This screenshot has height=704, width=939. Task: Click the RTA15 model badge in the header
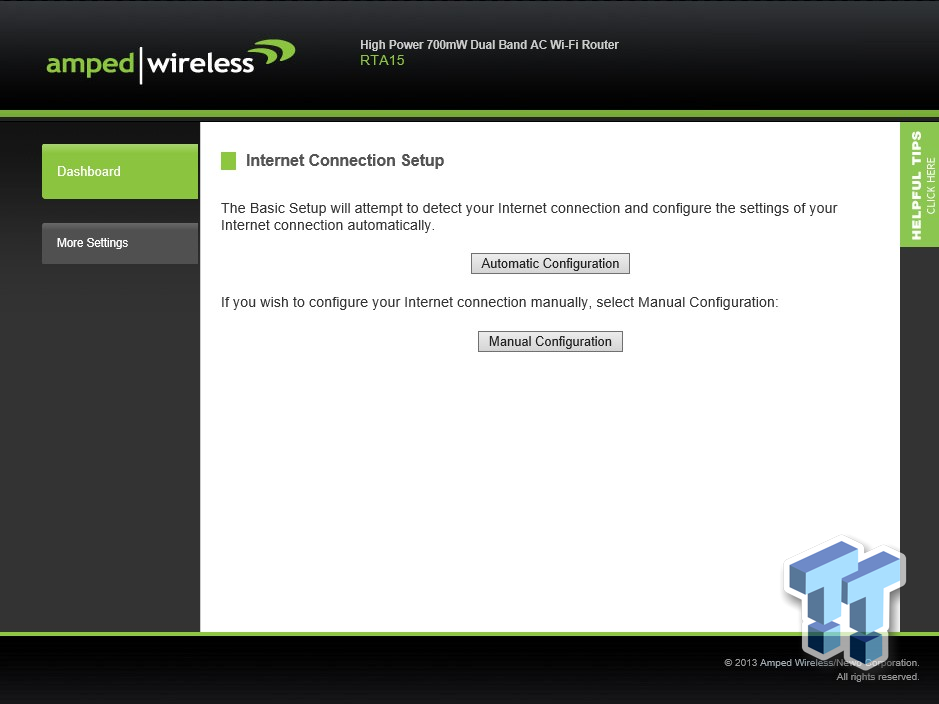click(381, 60)
